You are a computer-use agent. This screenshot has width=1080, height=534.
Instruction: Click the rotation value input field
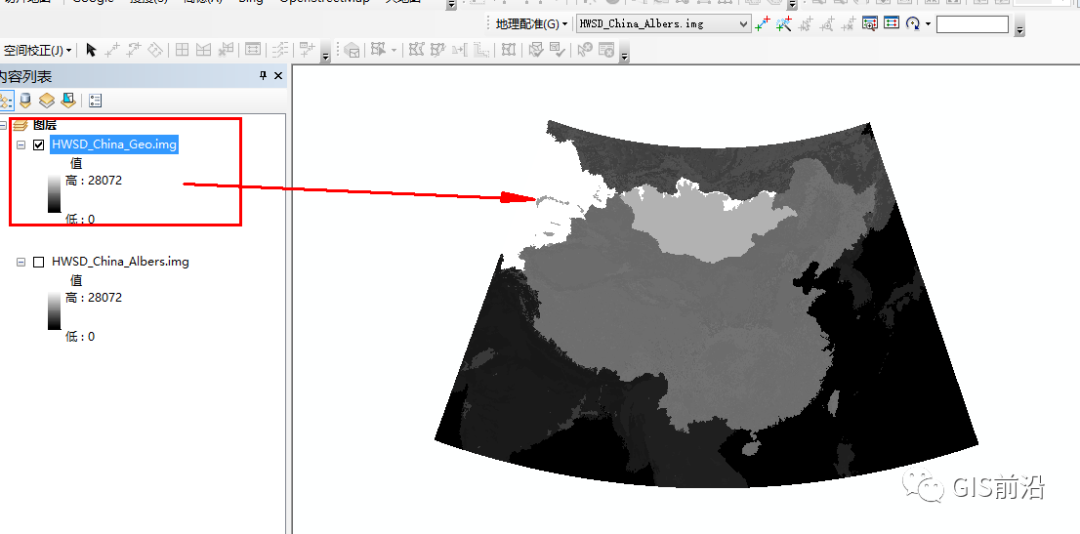click(x=972, y=24)
